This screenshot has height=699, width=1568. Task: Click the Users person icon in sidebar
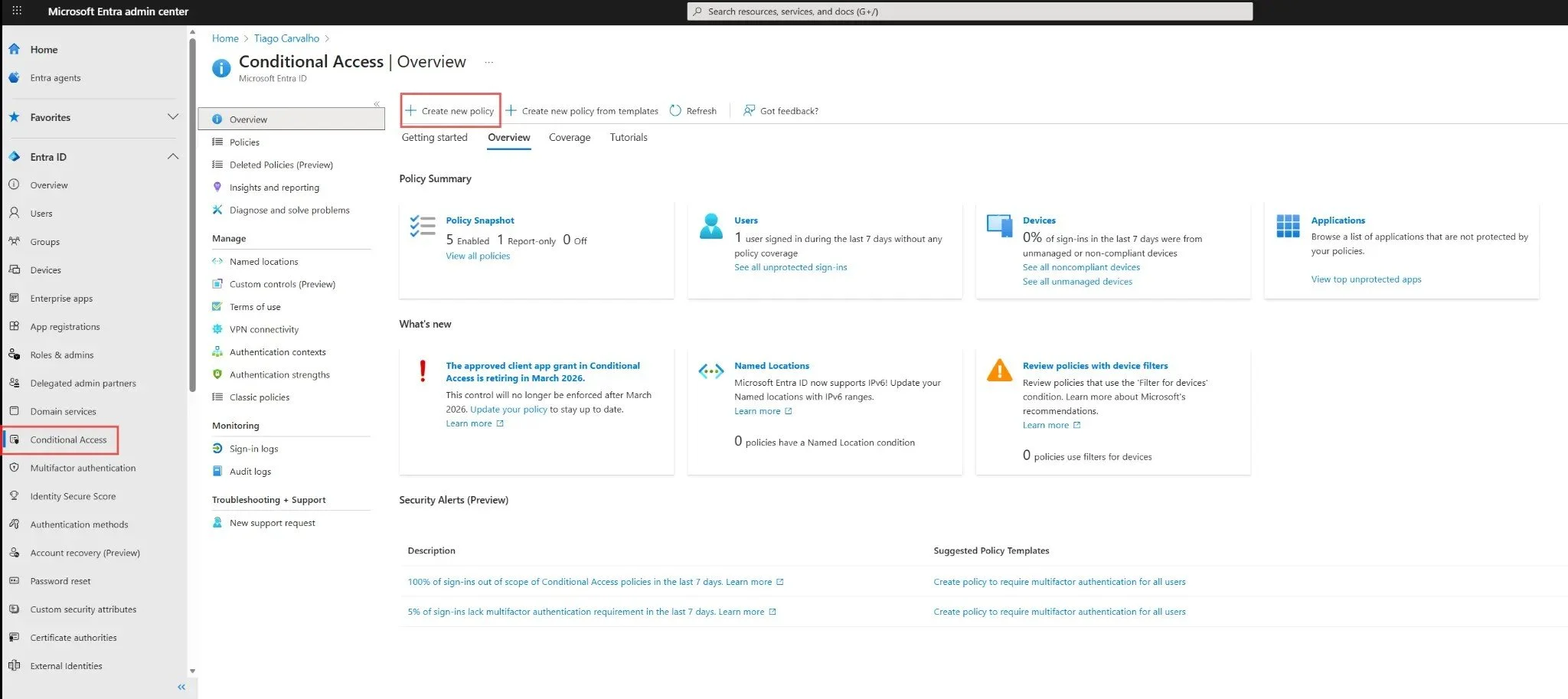click(x=14, y=213)
